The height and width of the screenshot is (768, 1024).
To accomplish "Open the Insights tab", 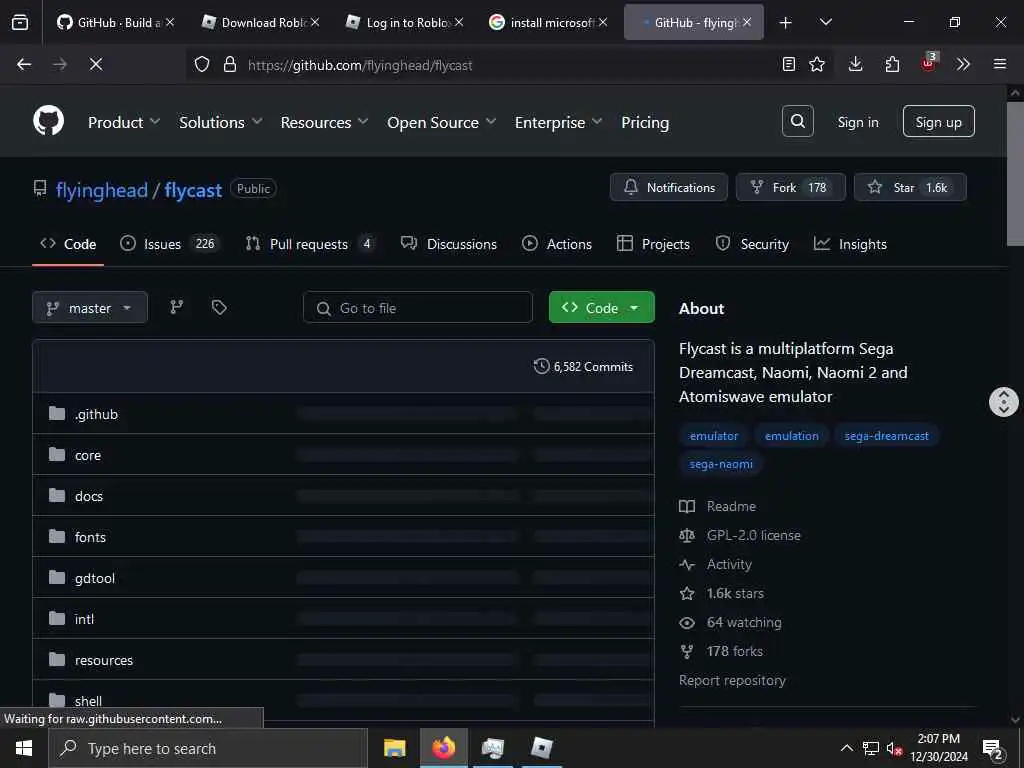I will tap(850, 244).
